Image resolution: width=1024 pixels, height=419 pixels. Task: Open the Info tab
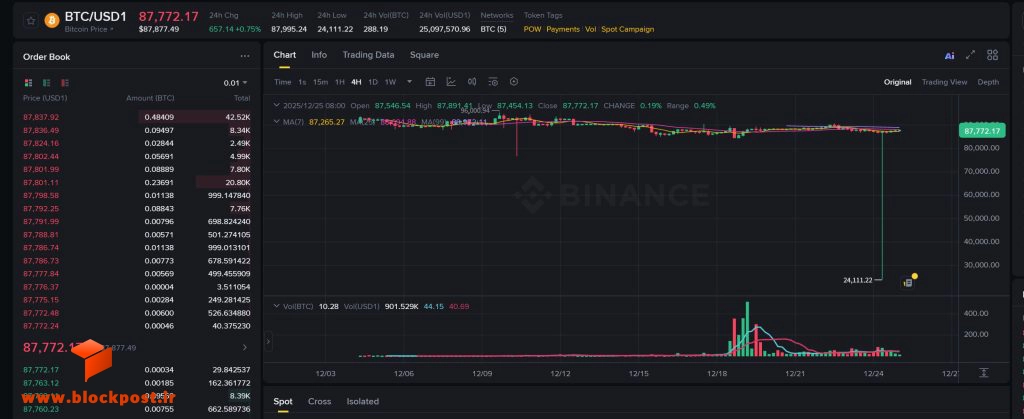click(x=319, y=55)
